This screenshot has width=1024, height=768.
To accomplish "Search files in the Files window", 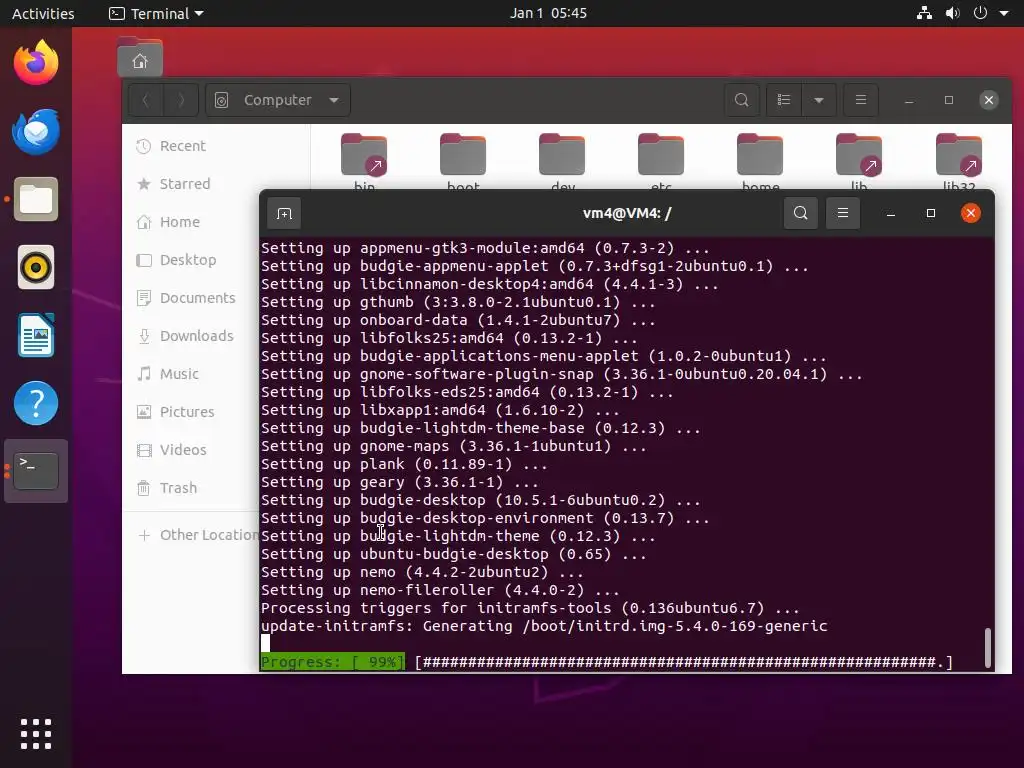I will pos(741,100).
